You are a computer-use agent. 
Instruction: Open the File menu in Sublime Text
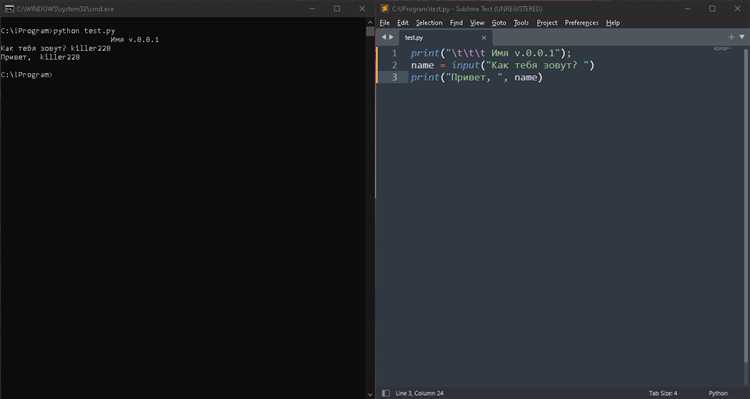pyautogui.click(x=385, y=22)
